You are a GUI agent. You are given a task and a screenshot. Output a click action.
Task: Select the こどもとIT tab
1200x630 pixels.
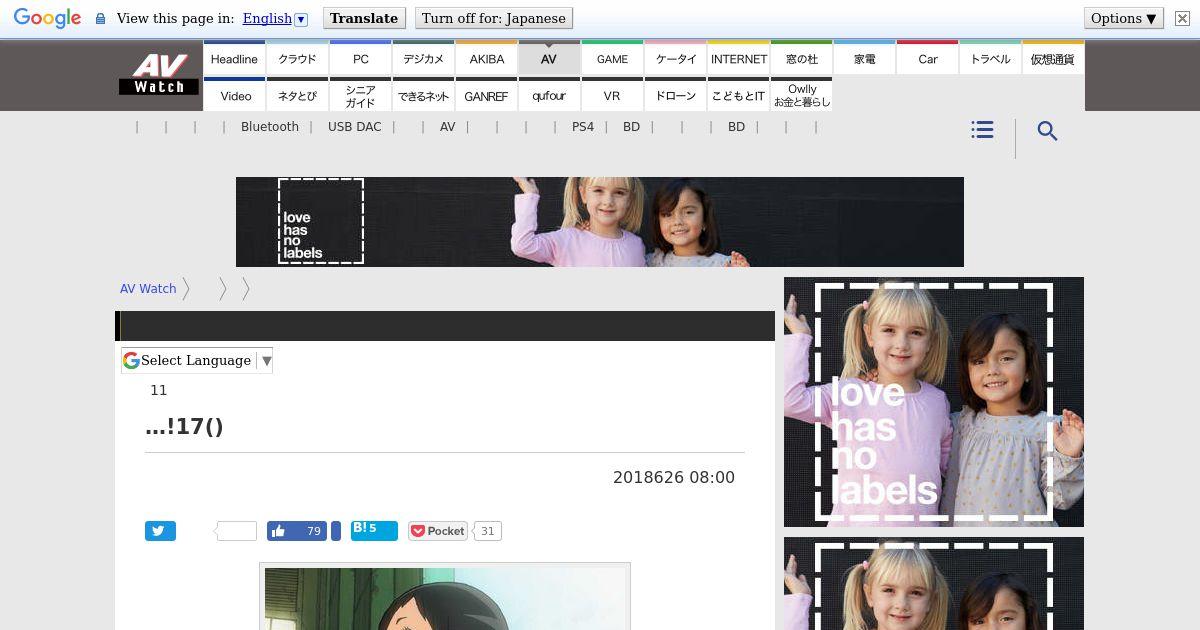[739, 95]
